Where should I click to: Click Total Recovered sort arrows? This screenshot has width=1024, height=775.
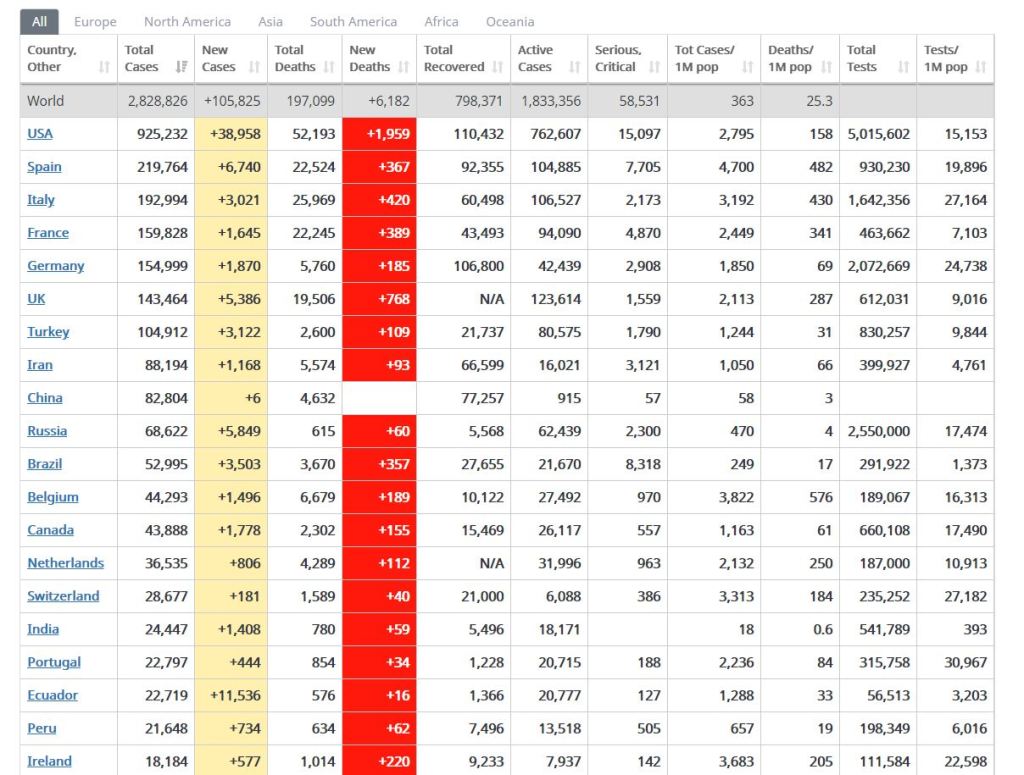pyautogui.click(x=497, y=67)
